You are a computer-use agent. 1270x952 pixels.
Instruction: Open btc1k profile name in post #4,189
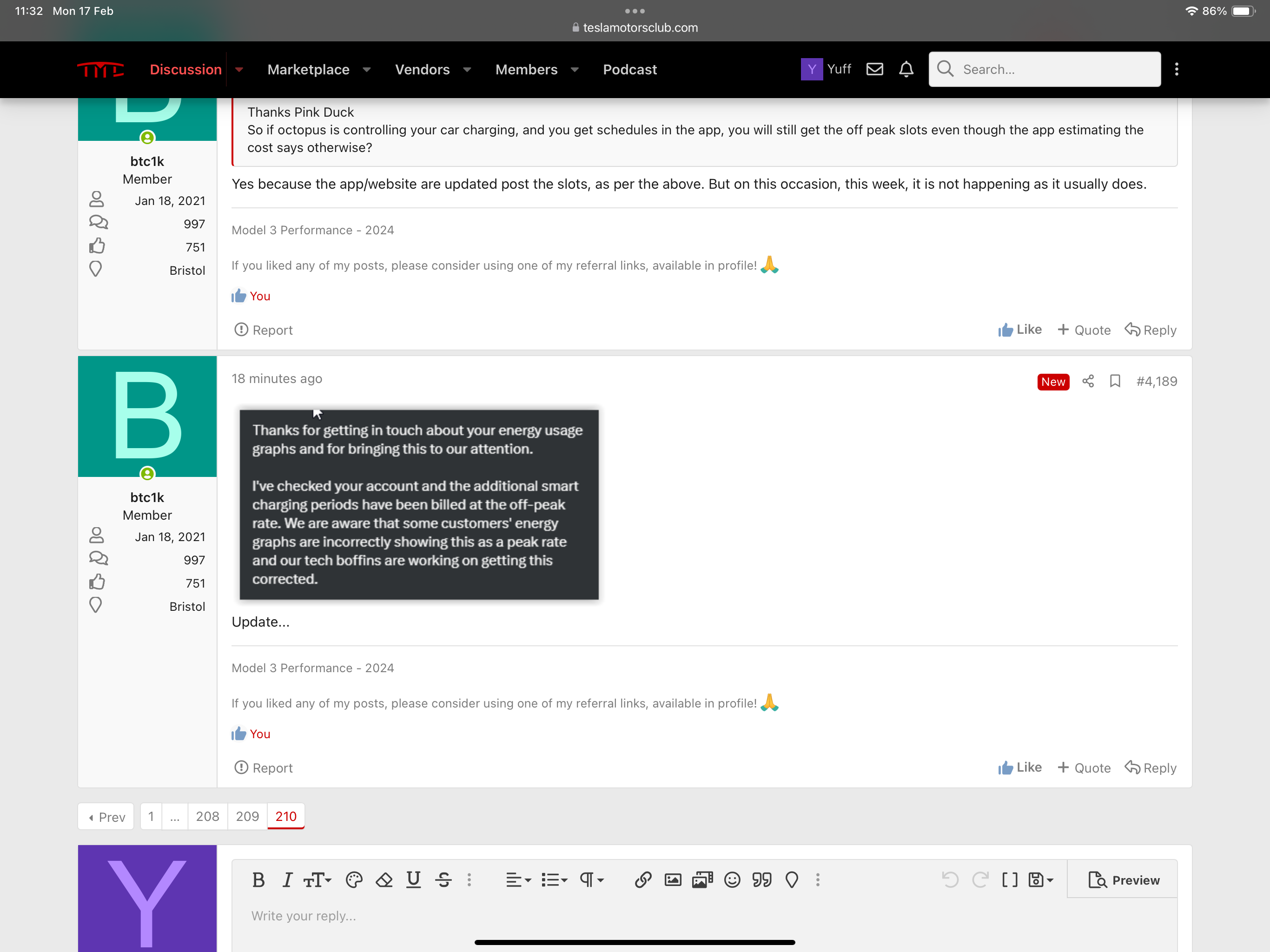pos(147,497)
